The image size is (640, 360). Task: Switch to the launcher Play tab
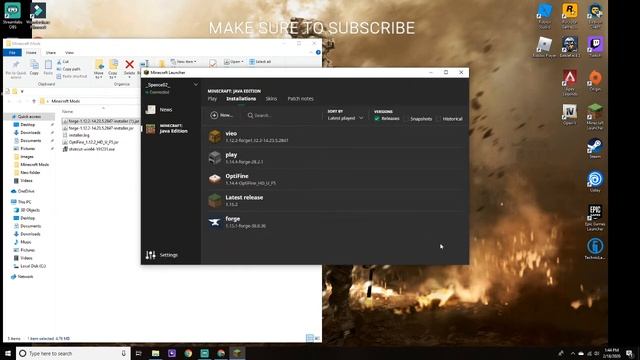212,99
